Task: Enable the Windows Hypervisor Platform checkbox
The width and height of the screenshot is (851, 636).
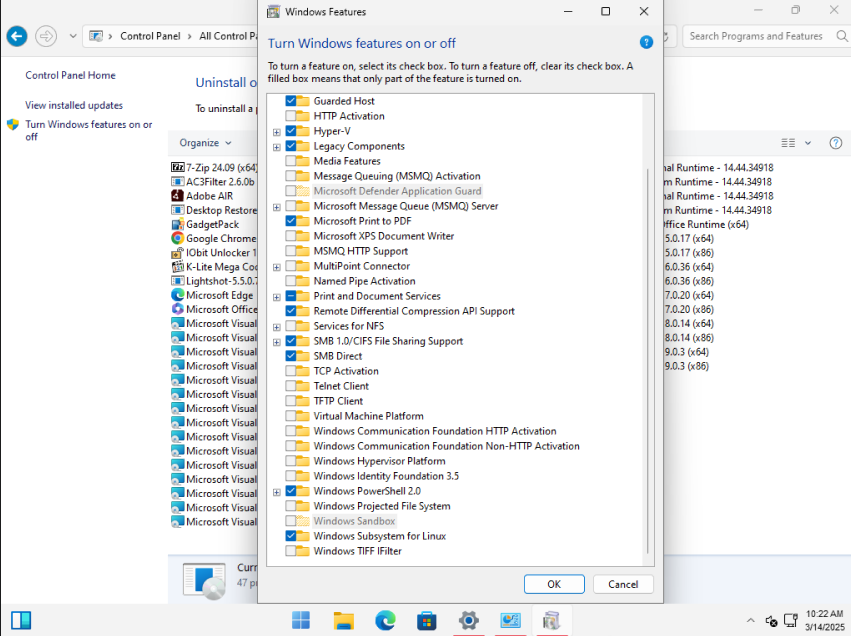Action: pos(291,461)
